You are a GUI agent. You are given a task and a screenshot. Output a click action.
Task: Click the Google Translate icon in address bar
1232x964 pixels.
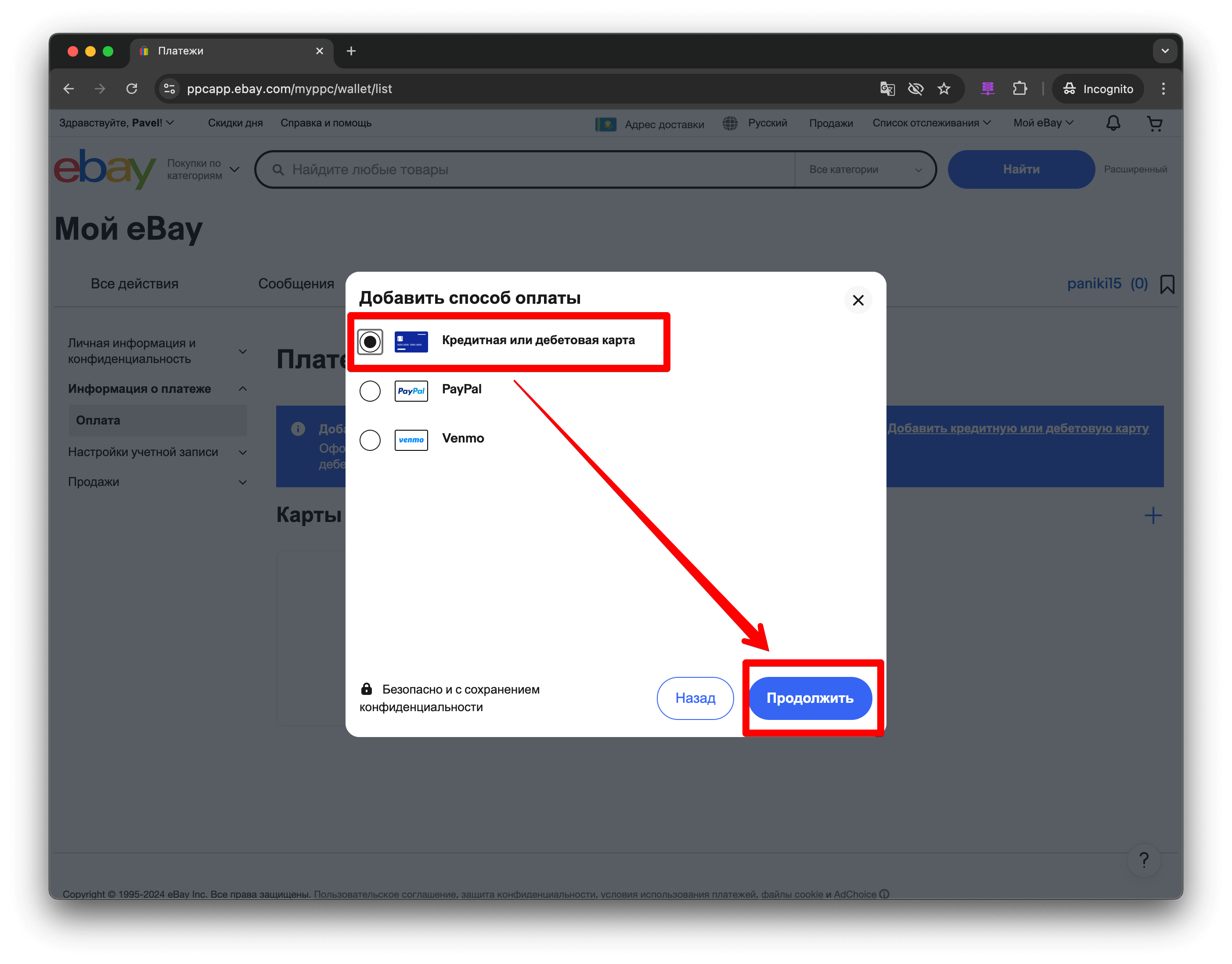pyautogui.click(x=887, y=89)
